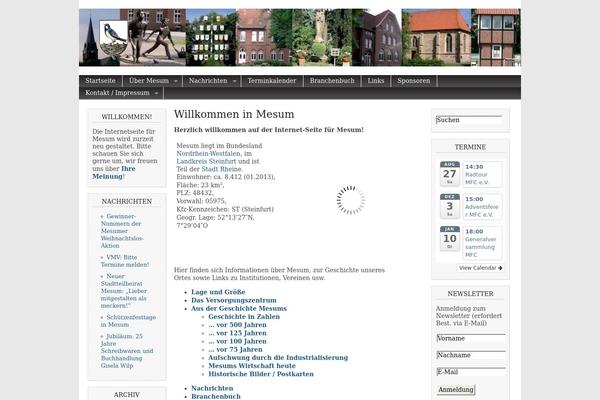Viewport: 600px width, 400px height.
Task: Click the Vorname newsletter field
Action: pyautogui.click(x=471, y=338)
